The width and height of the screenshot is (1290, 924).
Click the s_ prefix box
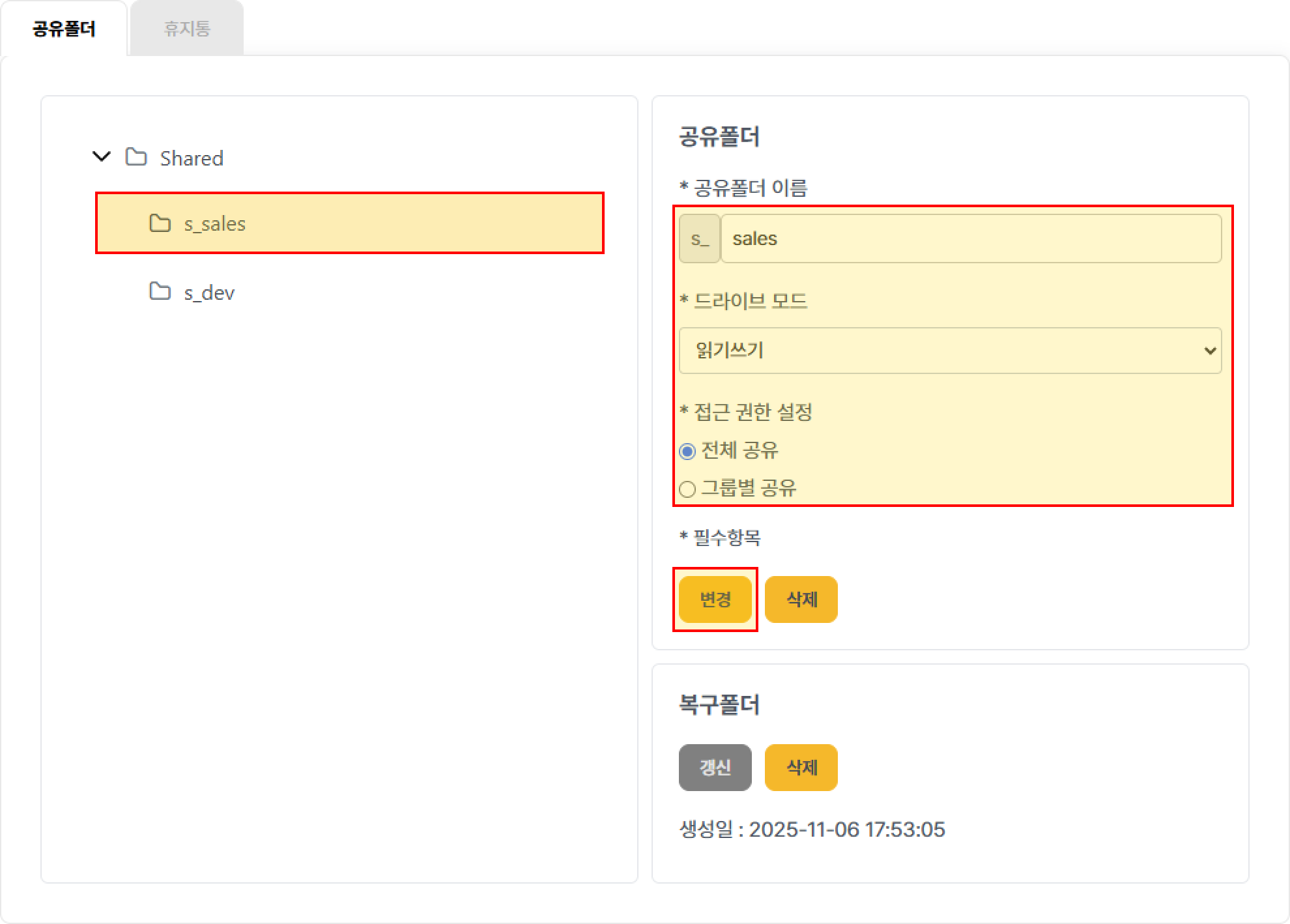699,238
